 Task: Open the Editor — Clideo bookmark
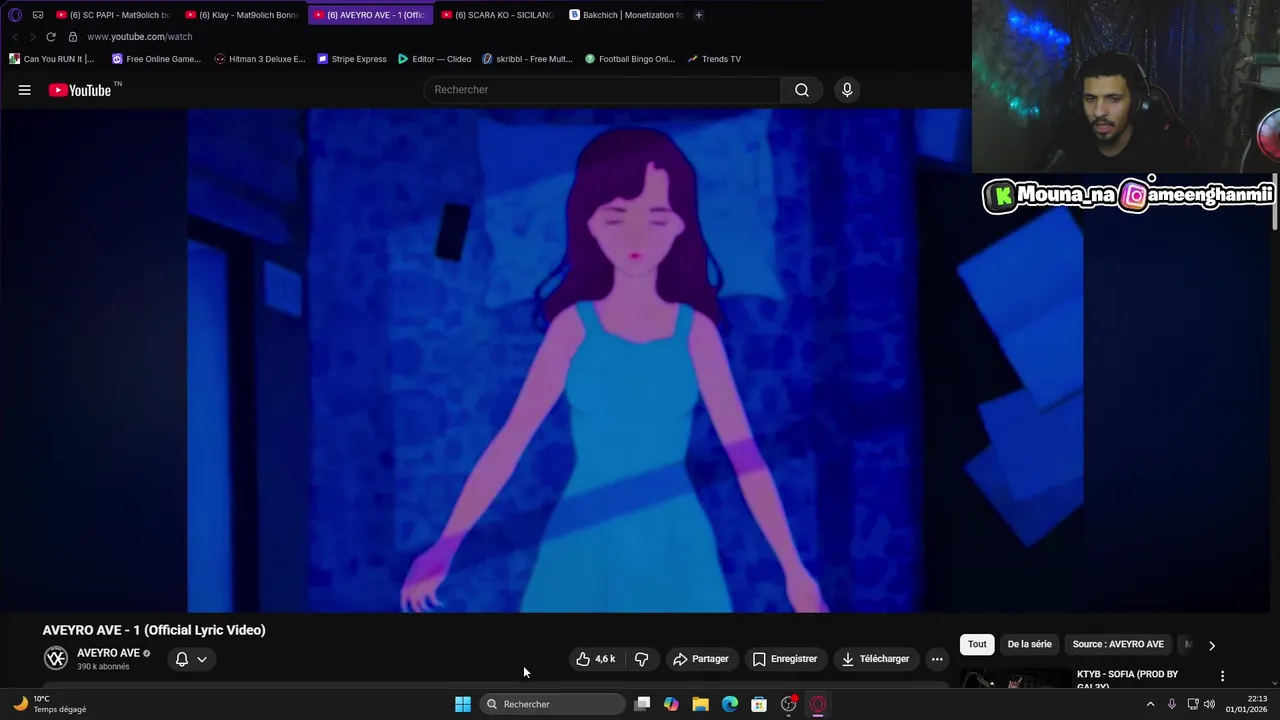[434, 59]
